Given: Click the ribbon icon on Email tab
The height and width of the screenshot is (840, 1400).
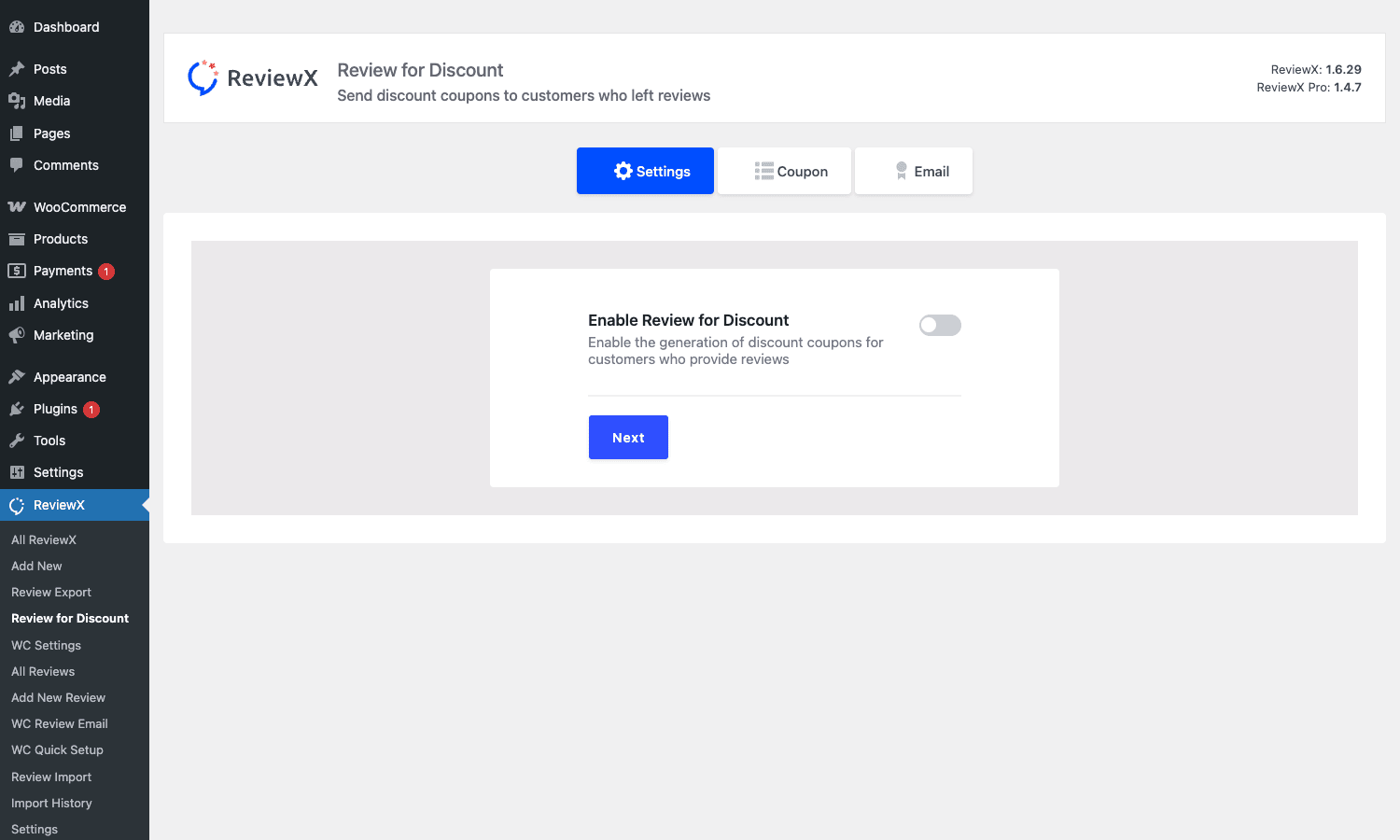Looking at the screenshot, I should [x=902, y=171].
